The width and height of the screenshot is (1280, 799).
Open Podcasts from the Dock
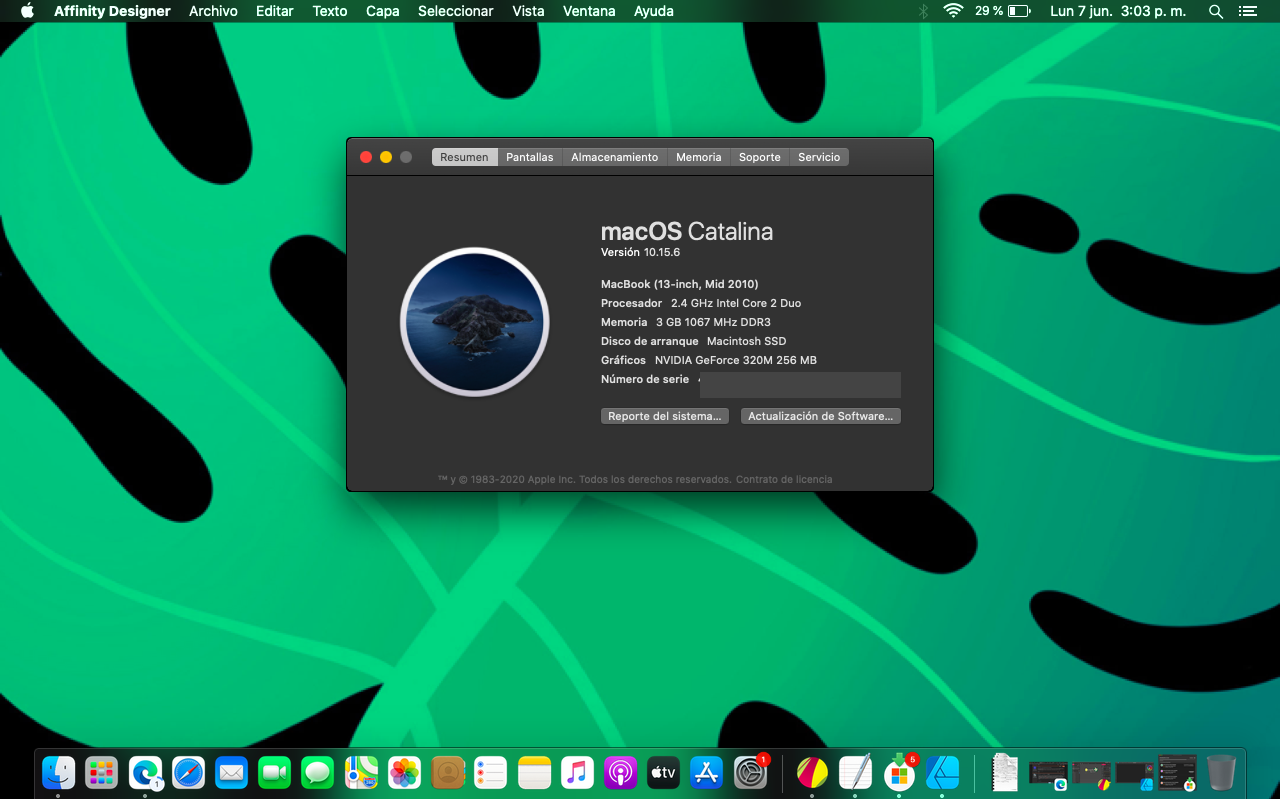(x=621, y=772)
